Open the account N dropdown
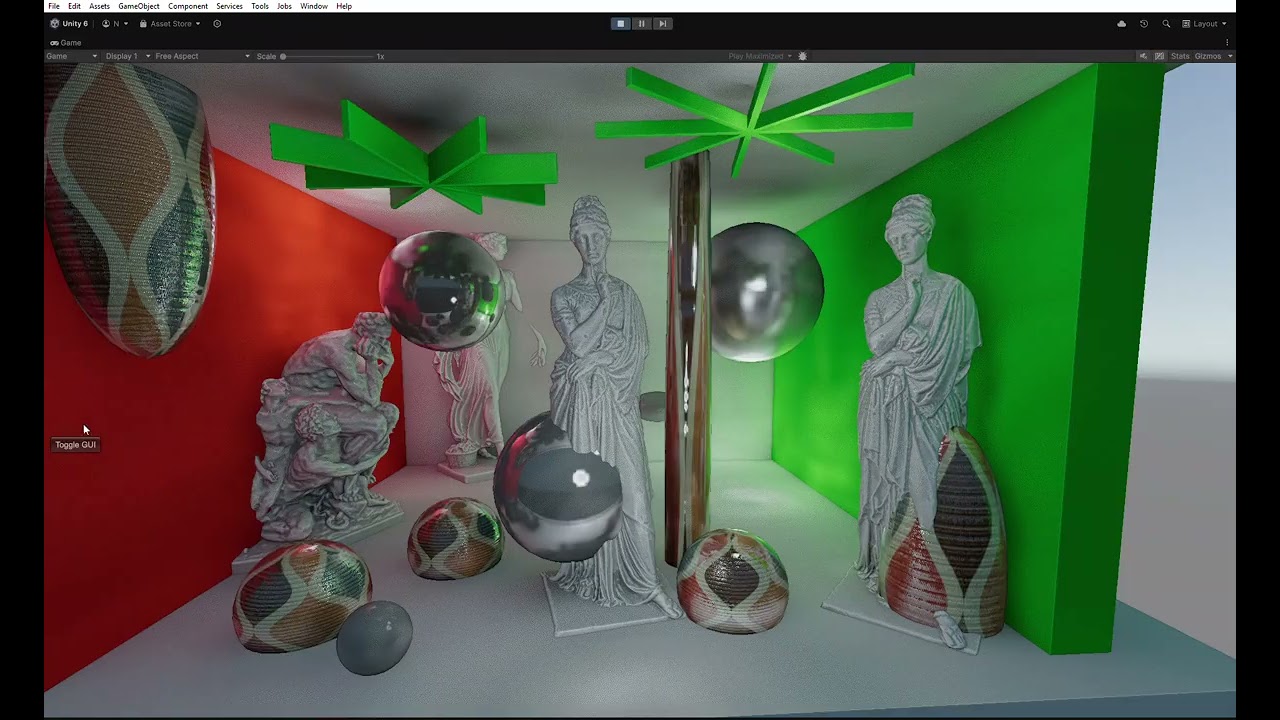This screenshot has width=1280, height=720. click(x=115, y=23)
